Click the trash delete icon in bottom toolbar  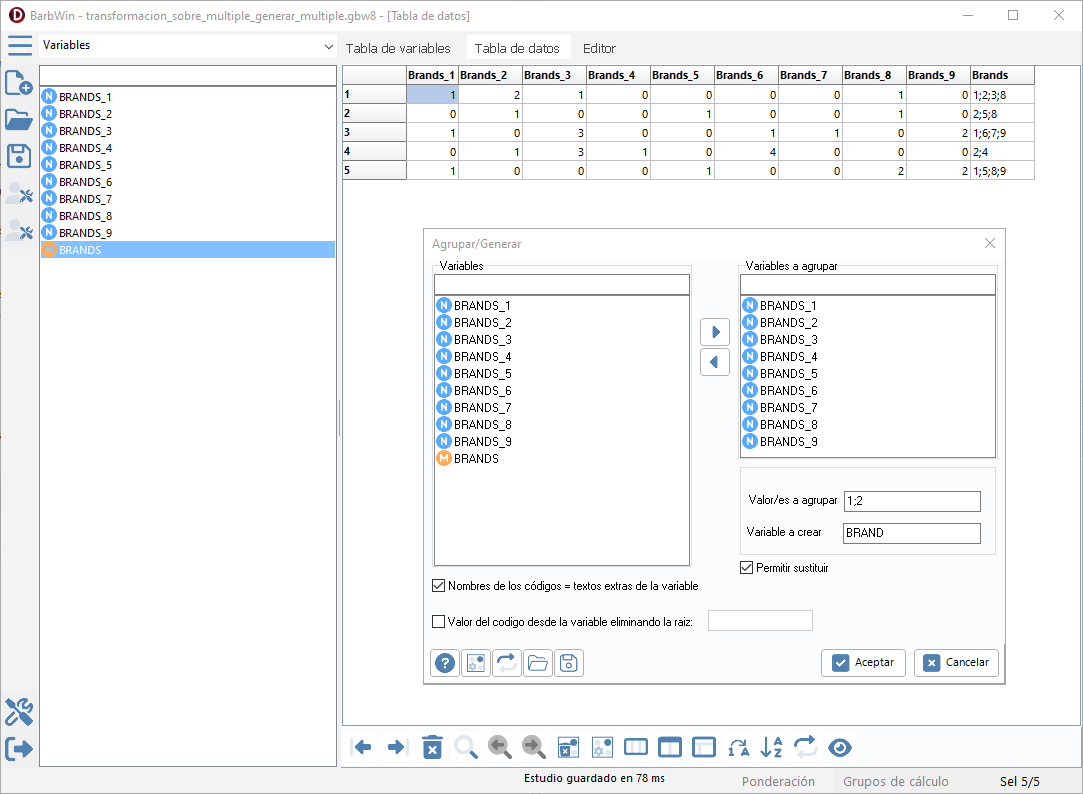coord(432,747)
